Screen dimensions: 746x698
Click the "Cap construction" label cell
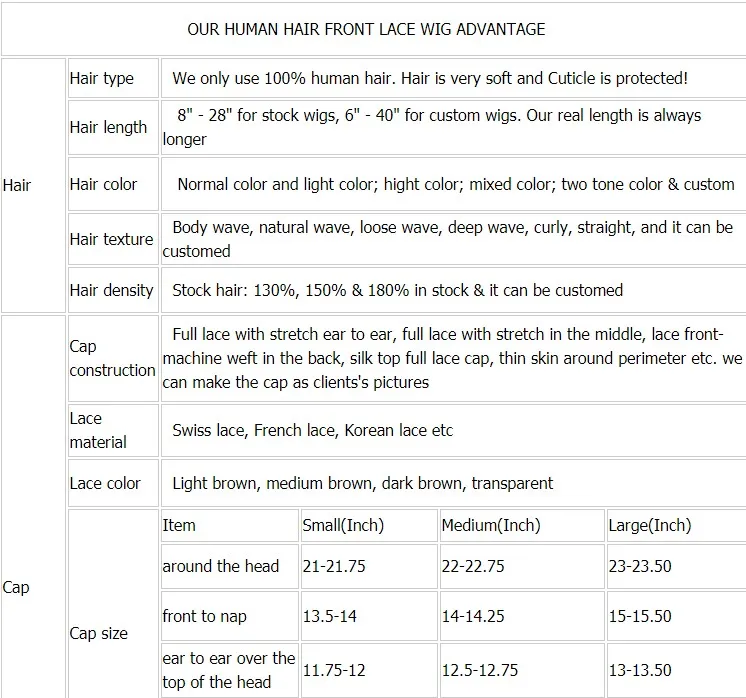[x=112, y=358]
